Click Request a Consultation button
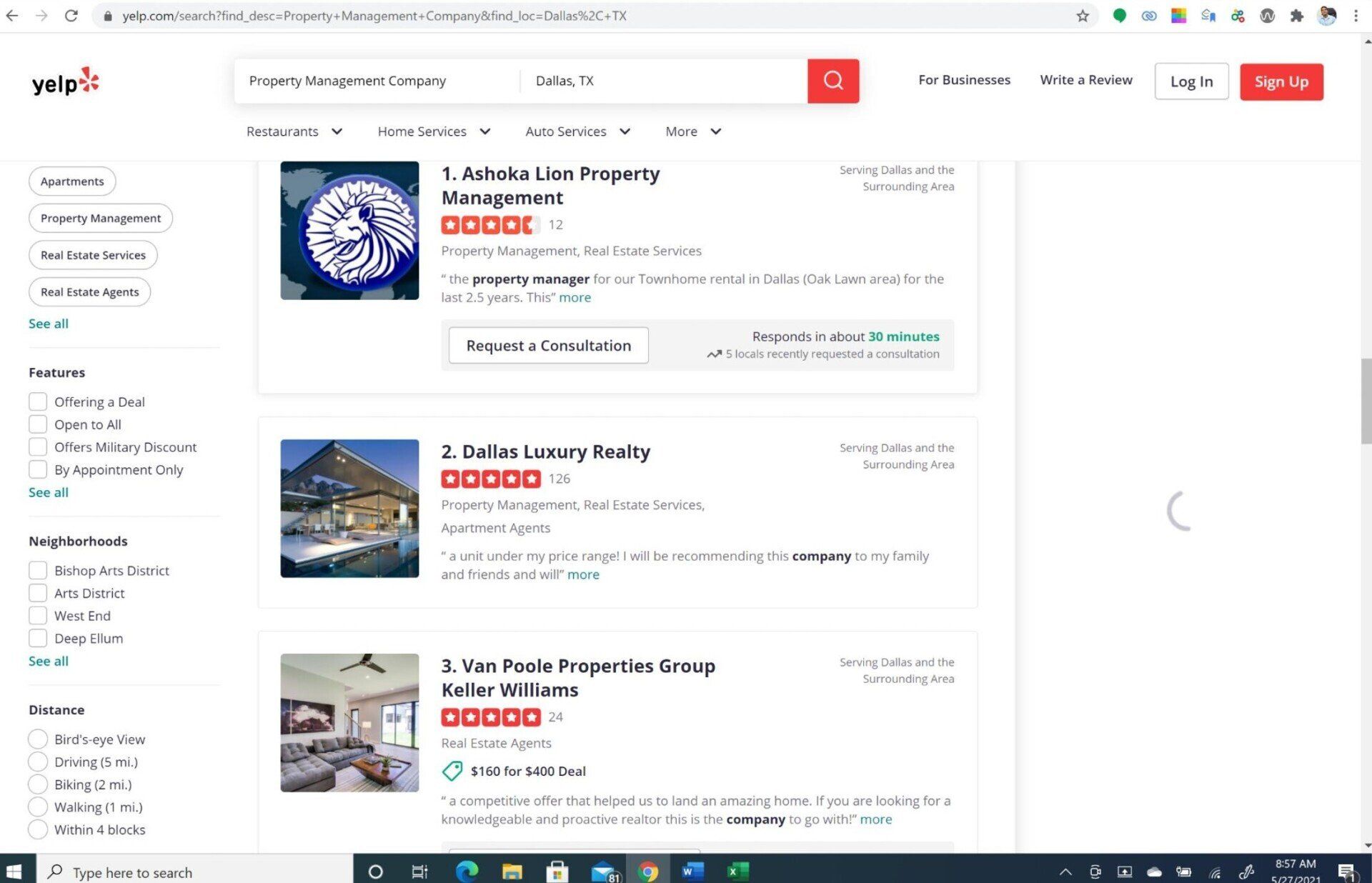This screenshot has width=1372, height=883. point(549,345)
